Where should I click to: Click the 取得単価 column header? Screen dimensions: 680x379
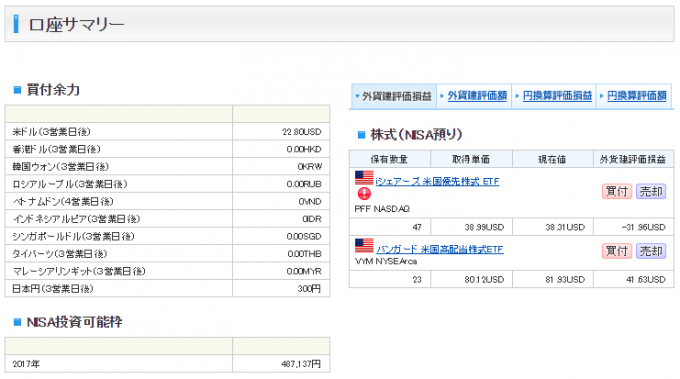471,159
